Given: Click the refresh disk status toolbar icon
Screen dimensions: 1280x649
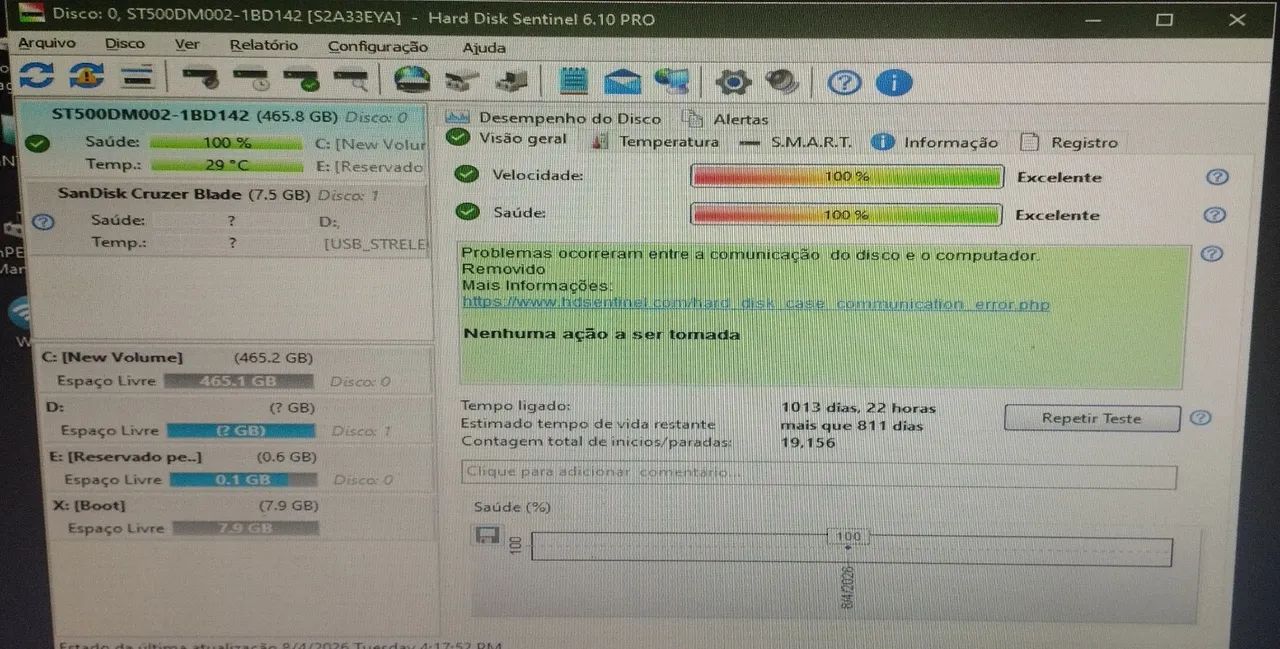Looking at the screenshot, I should [36, 76].
